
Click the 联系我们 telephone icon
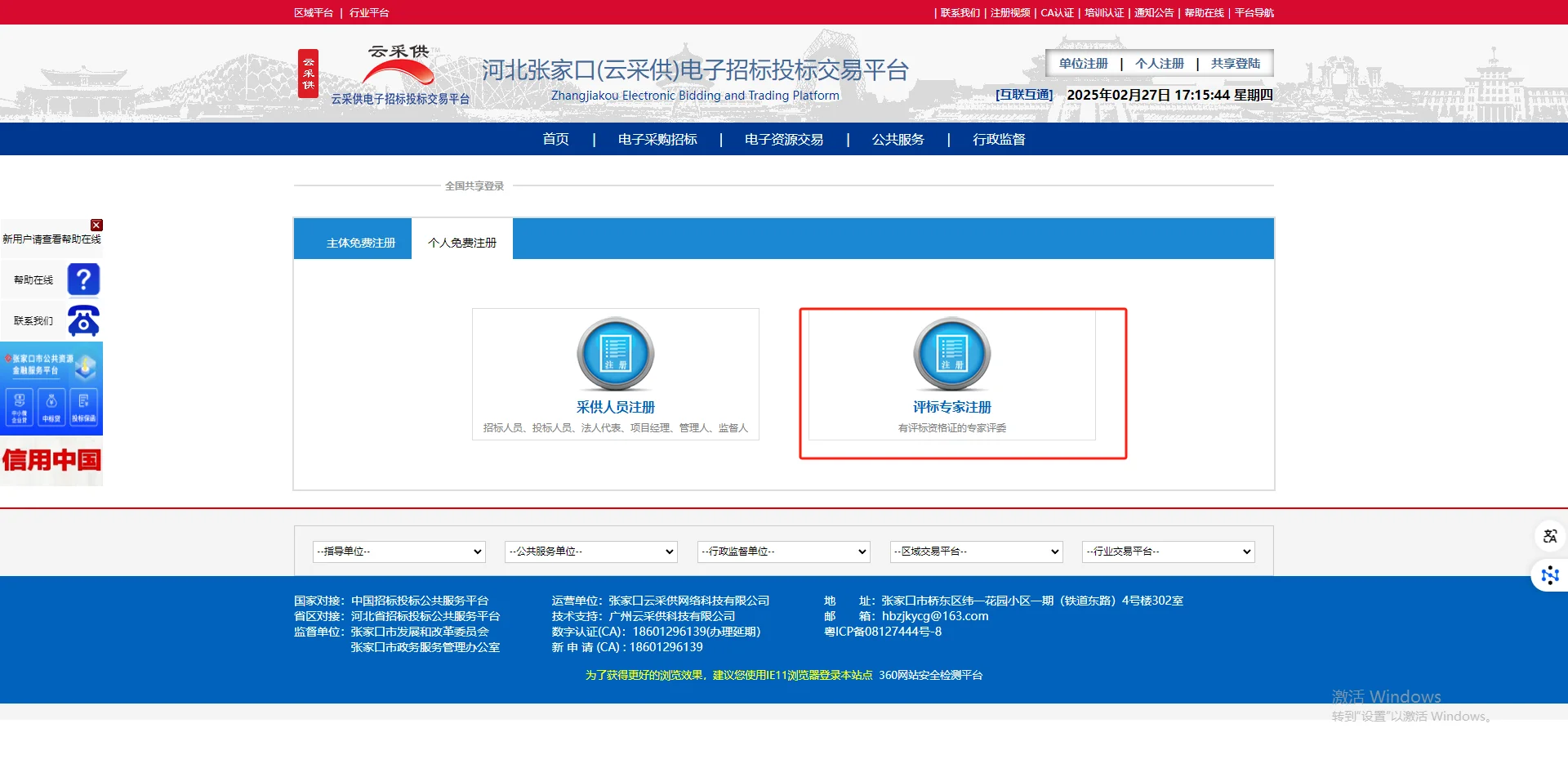[x=82, y=320]
